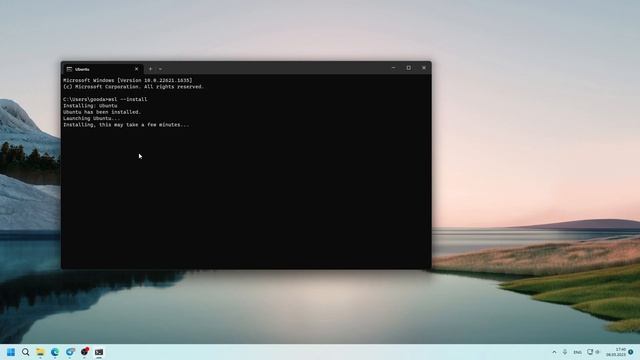Image resolution: width=640 pixels, height=360 pixels.
Task: Open network quick settings in the tray
Action: pos(590,352)
